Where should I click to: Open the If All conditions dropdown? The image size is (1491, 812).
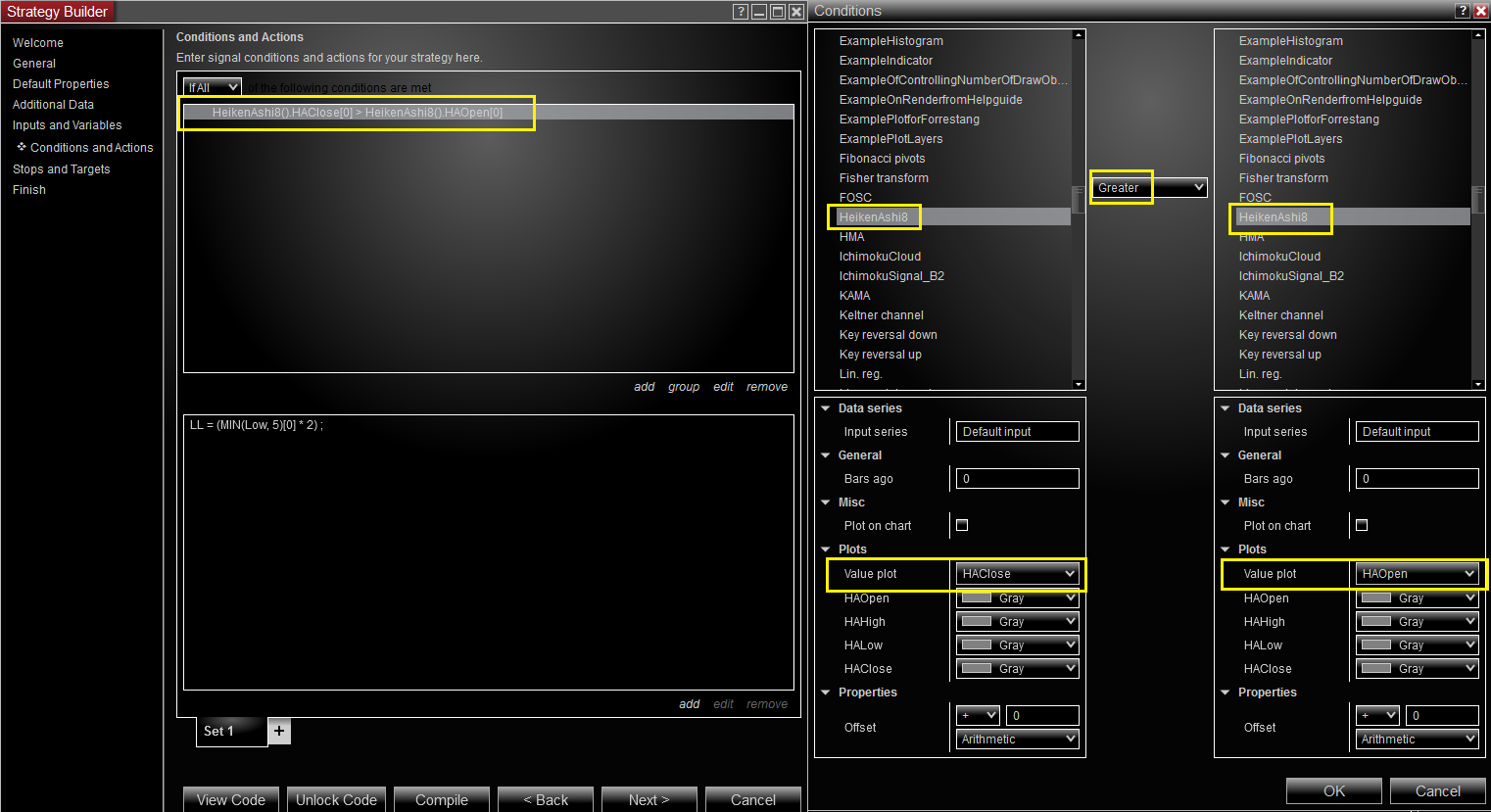213,87
